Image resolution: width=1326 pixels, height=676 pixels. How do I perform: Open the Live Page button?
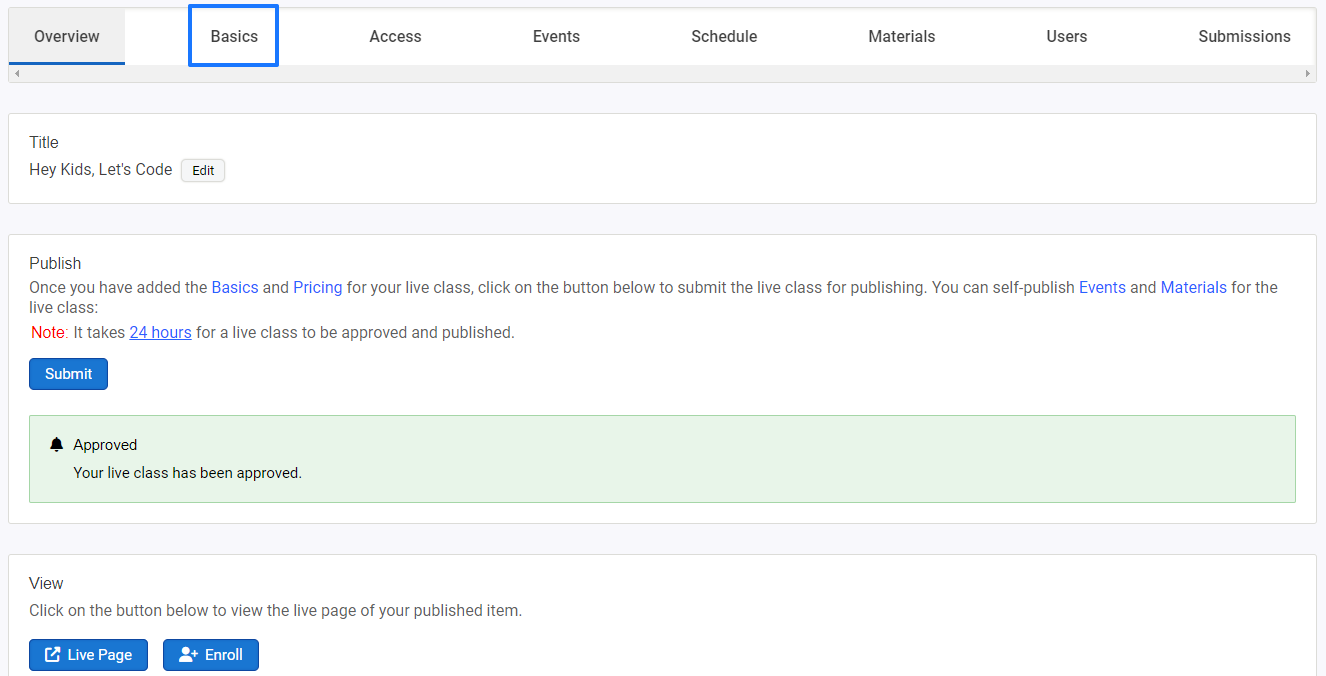(88, 655)
